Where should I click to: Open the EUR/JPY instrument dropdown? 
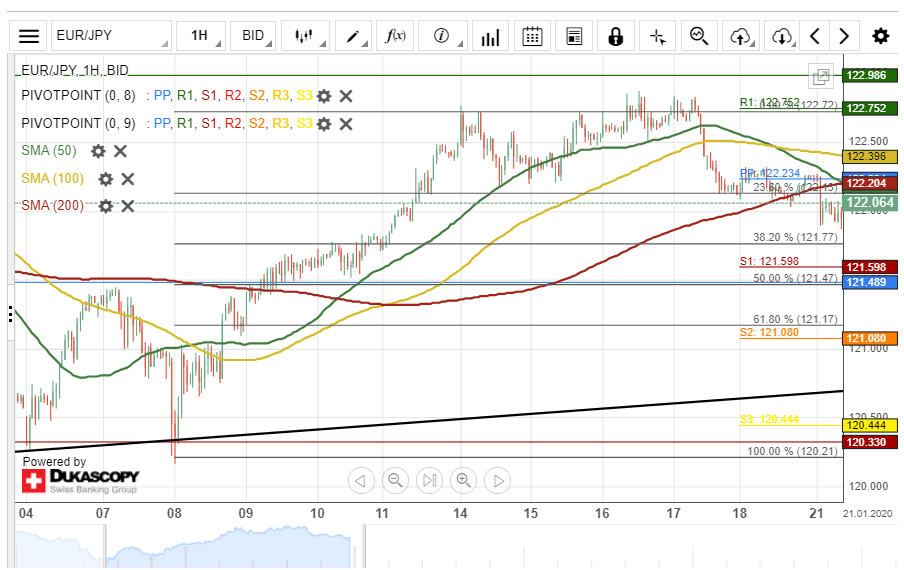click(110, 37)
